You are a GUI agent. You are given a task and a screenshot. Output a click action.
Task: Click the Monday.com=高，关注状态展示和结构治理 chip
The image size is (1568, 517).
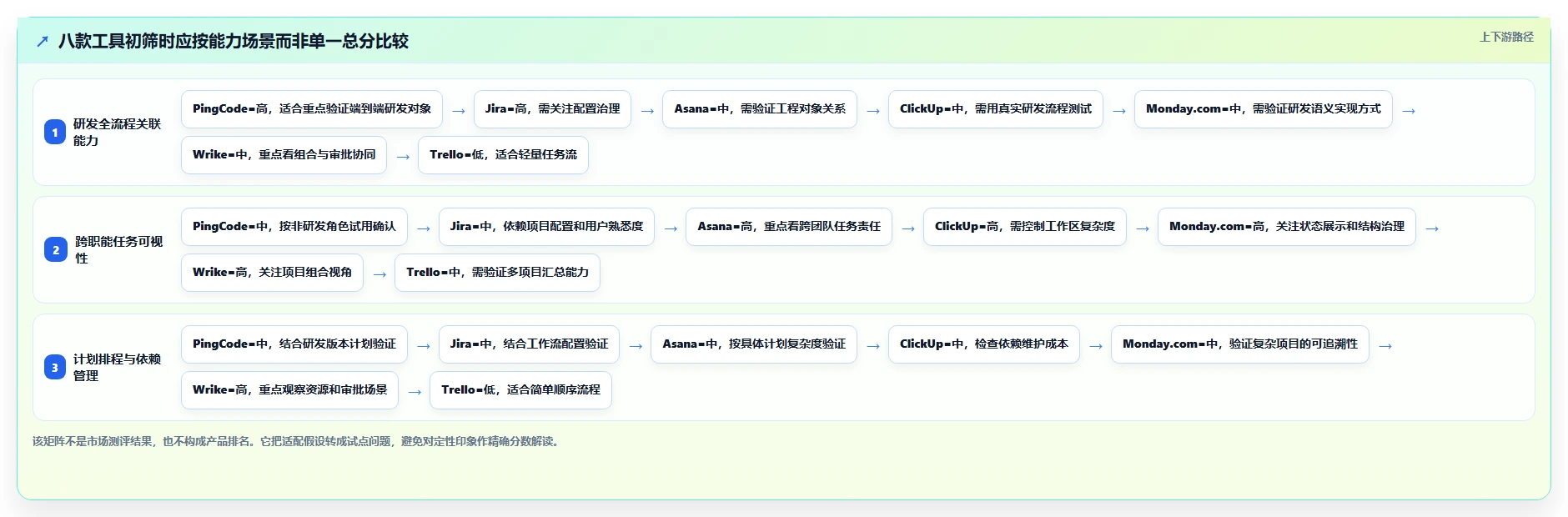1287,227
